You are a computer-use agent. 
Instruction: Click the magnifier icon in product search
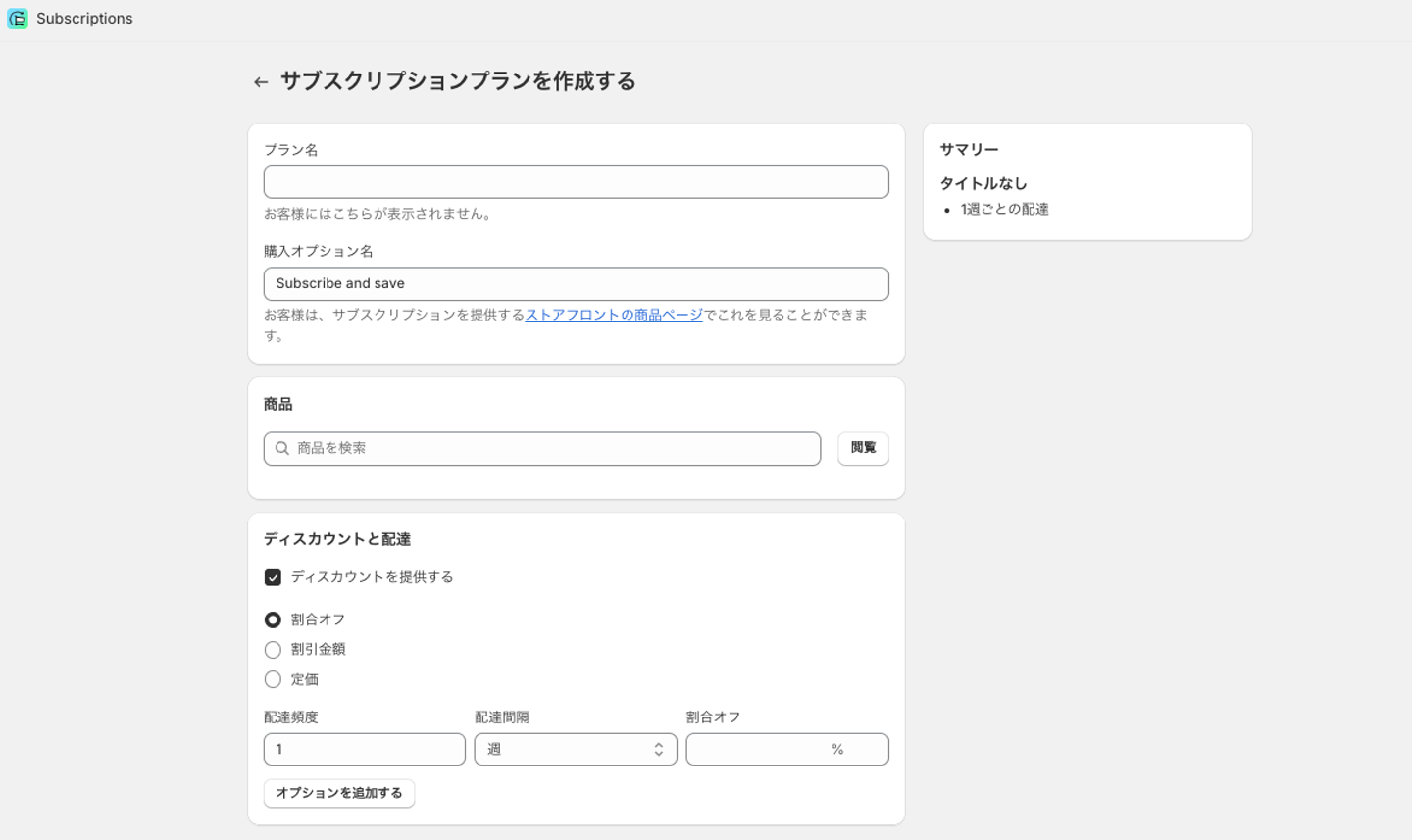(x=282, y=448)
